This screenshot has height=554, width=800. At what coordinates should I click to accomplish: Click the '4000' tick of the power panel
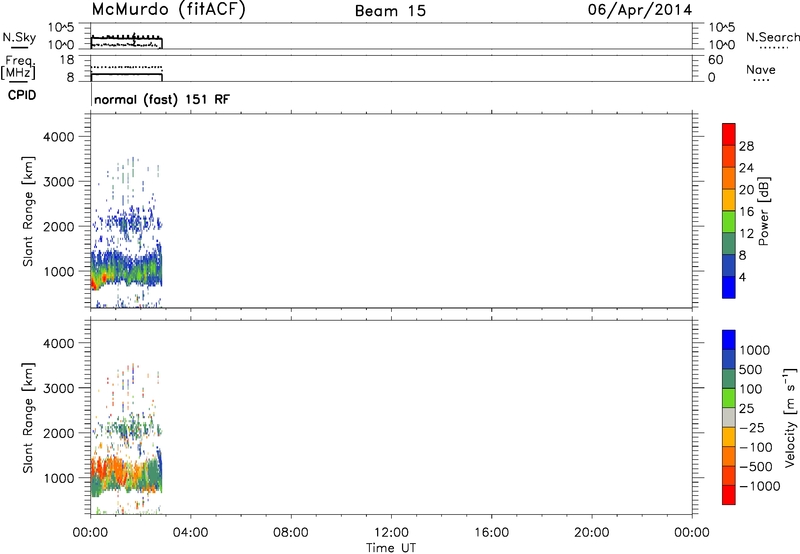(x=59, y=137)
